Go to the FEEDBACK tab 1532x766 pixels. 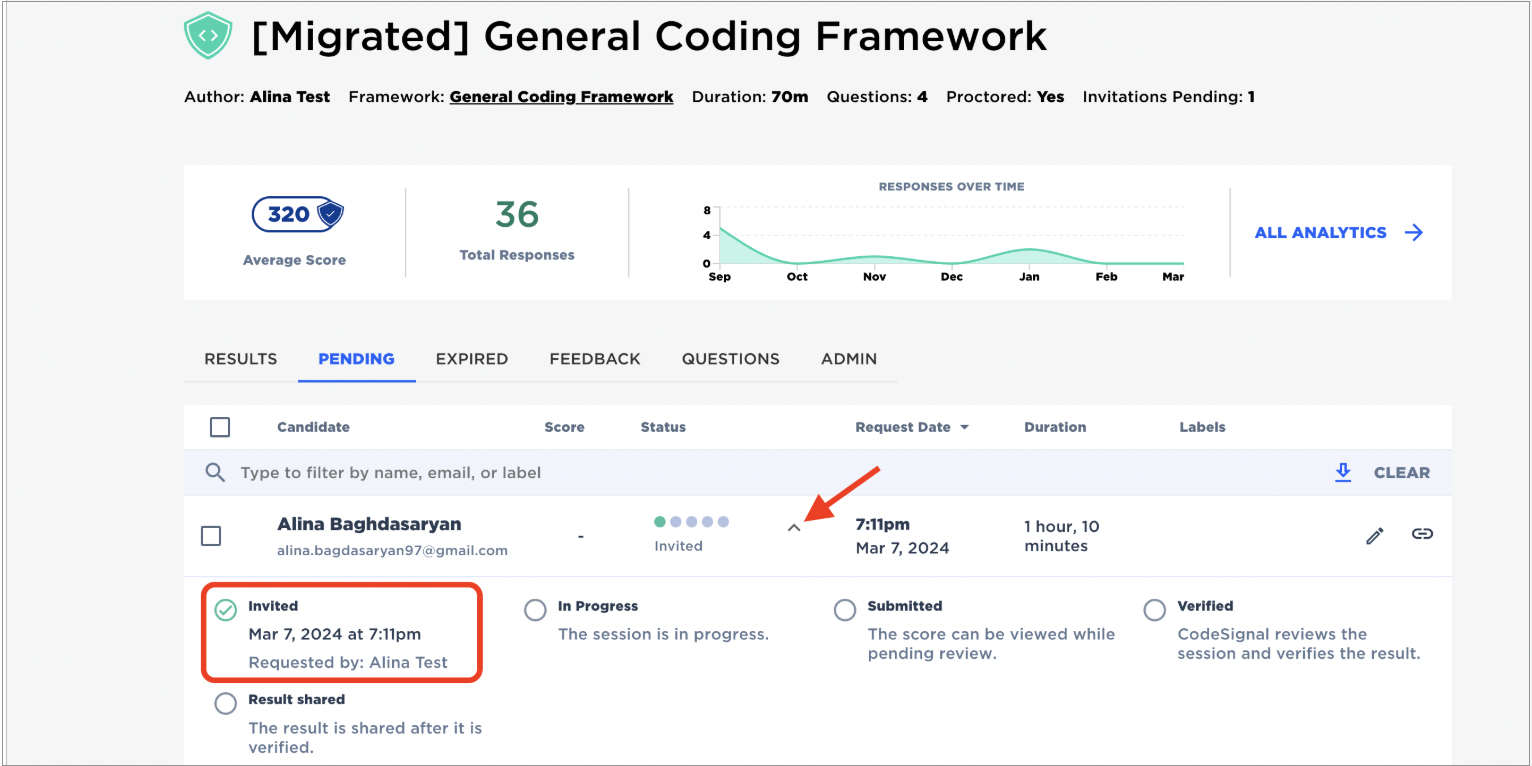pos(595,359)
